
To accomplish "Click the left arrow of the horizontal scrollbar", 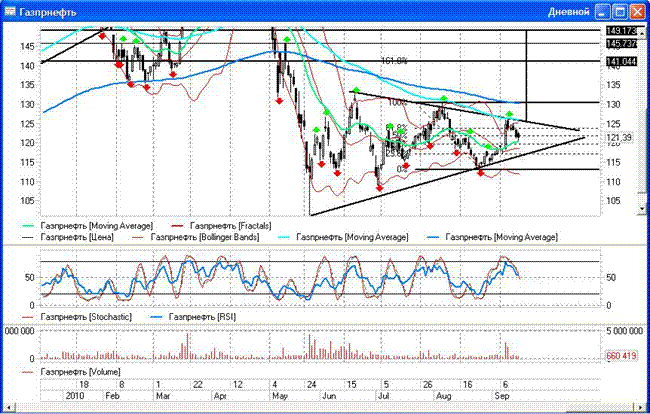I will 9,408.
